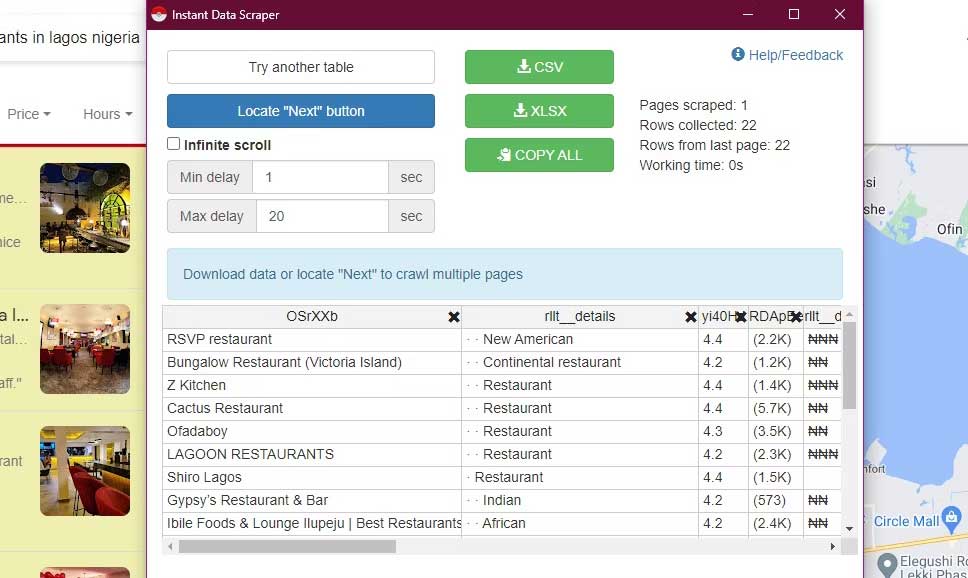Click the Circle Mall shopping pin on map
The width and height of the screenshot is (968, 578).
point(952,519)
